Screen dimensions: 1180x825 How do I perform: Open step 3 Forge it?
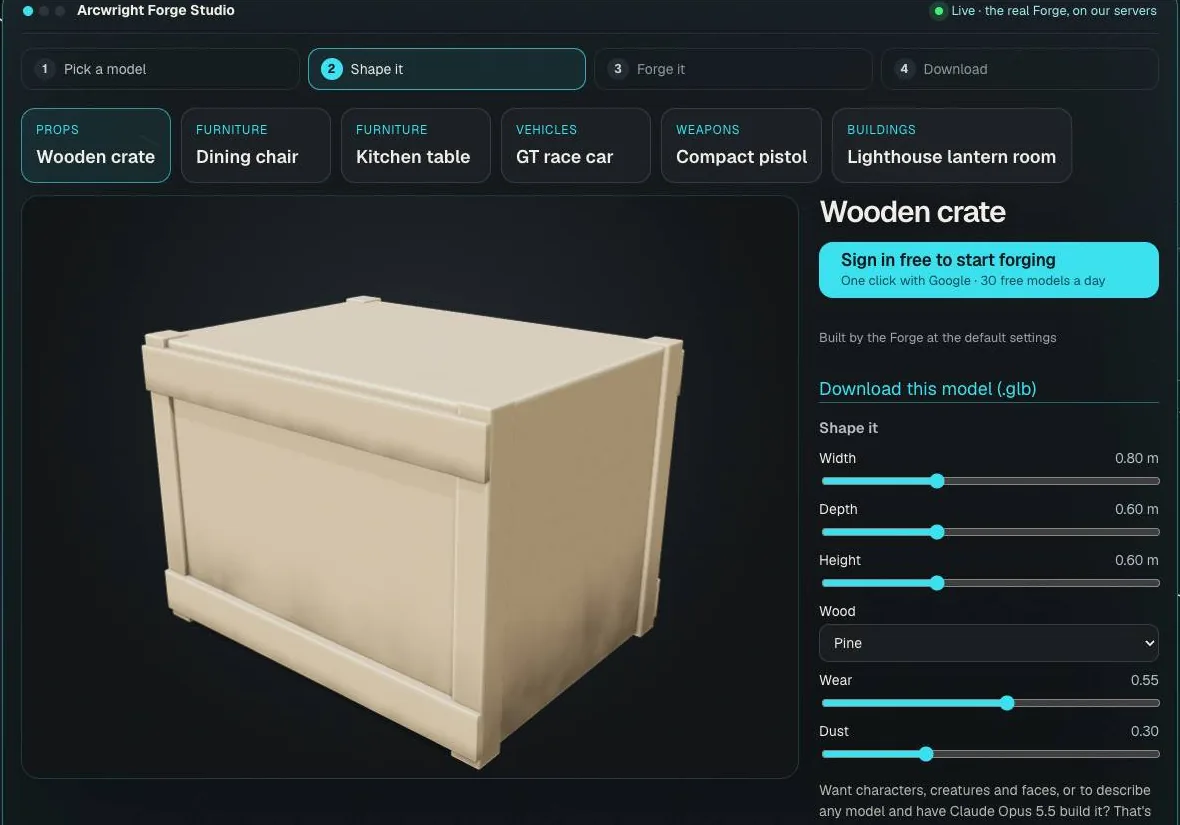click(x=733, y=69)
